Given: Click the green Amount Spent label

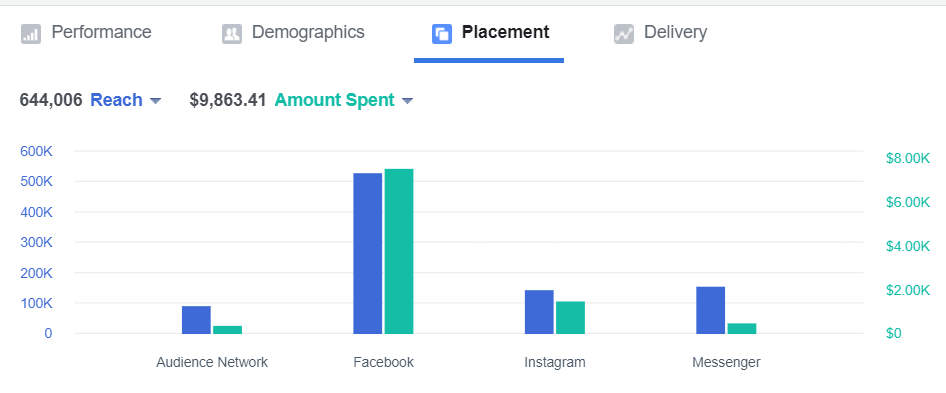Looking at the screenshot, I should click(335, 100).
